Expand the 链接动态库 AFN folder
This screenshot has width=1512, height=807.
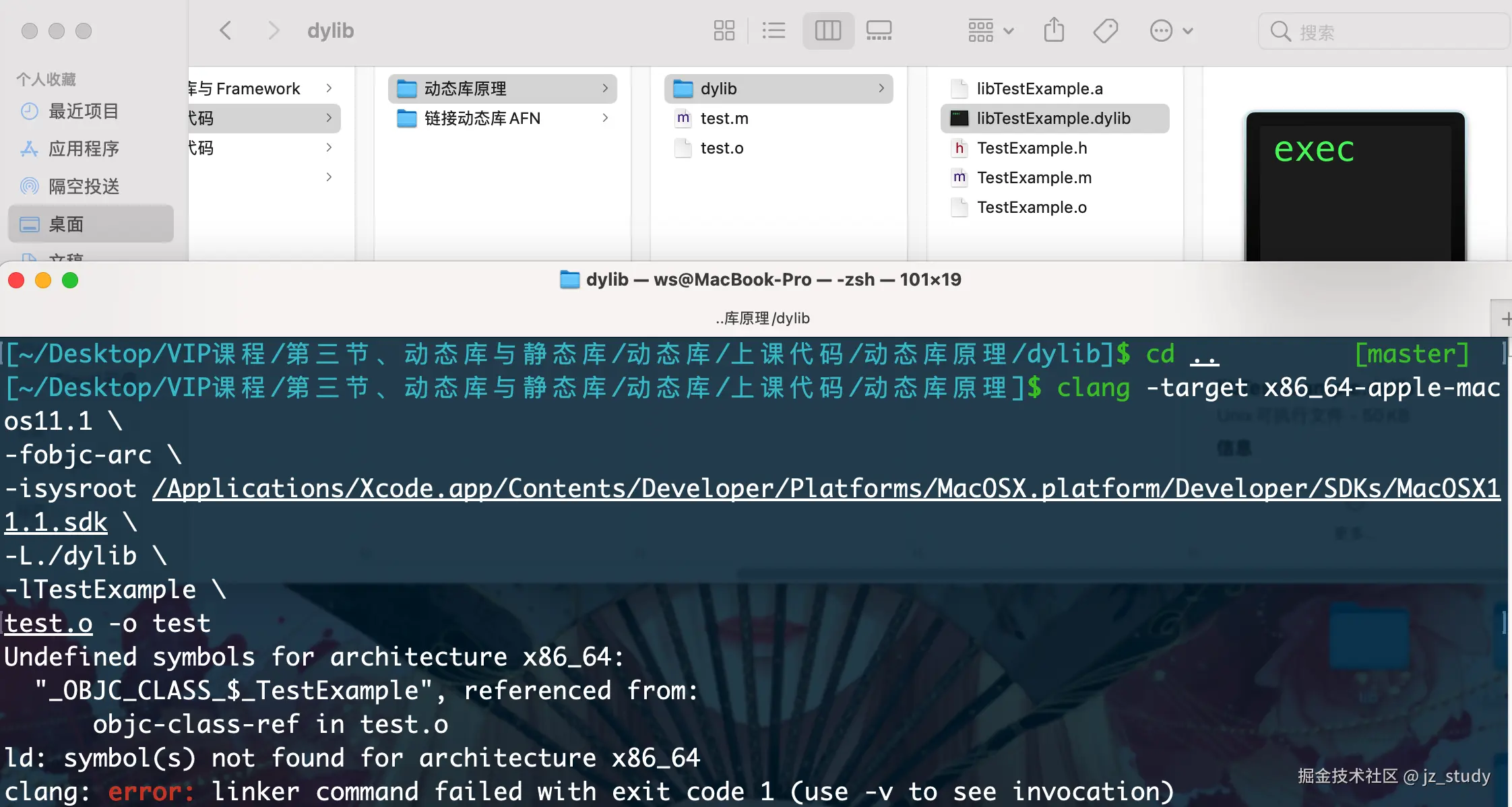tap(482, 118)
